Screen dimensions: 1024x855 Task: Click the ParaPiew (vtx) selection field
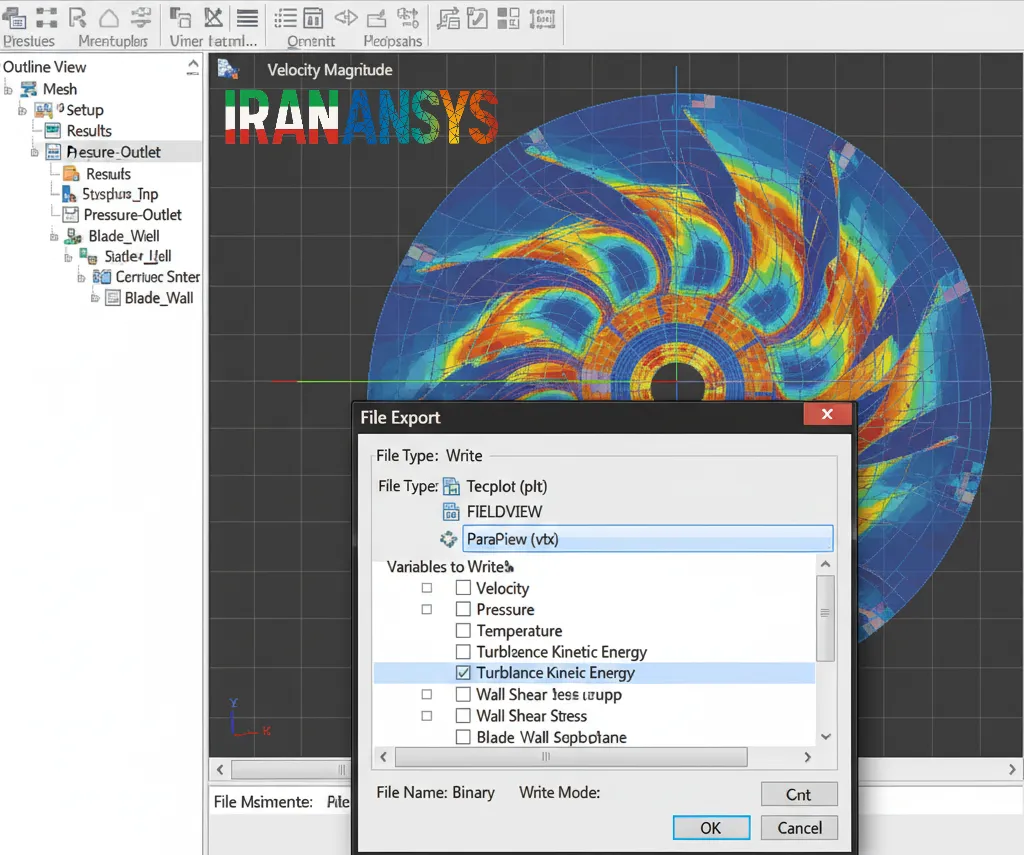[648, 539]
